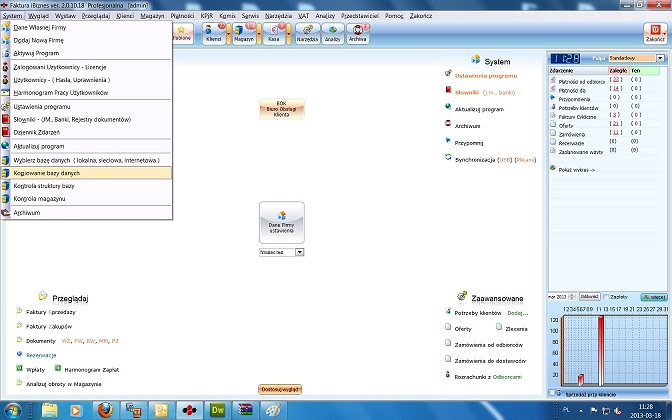The height and width of the screenshot is (420, 672).
Task: Select Wybierz bazę danych menu entry
Action: (x=86, y=160)
